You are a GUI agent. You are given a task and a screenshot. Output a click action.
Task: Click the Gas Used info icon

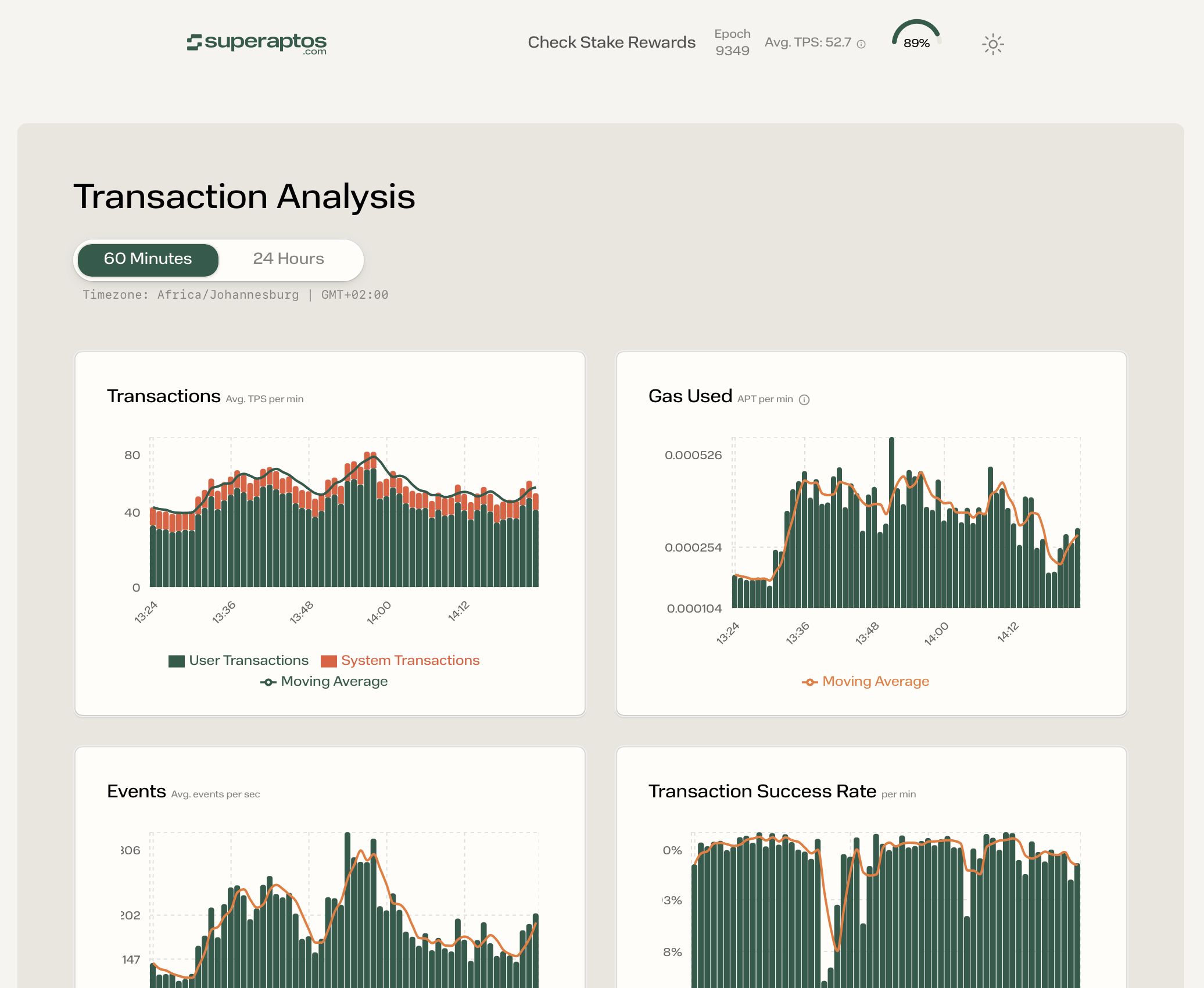(x=804, y=400)
